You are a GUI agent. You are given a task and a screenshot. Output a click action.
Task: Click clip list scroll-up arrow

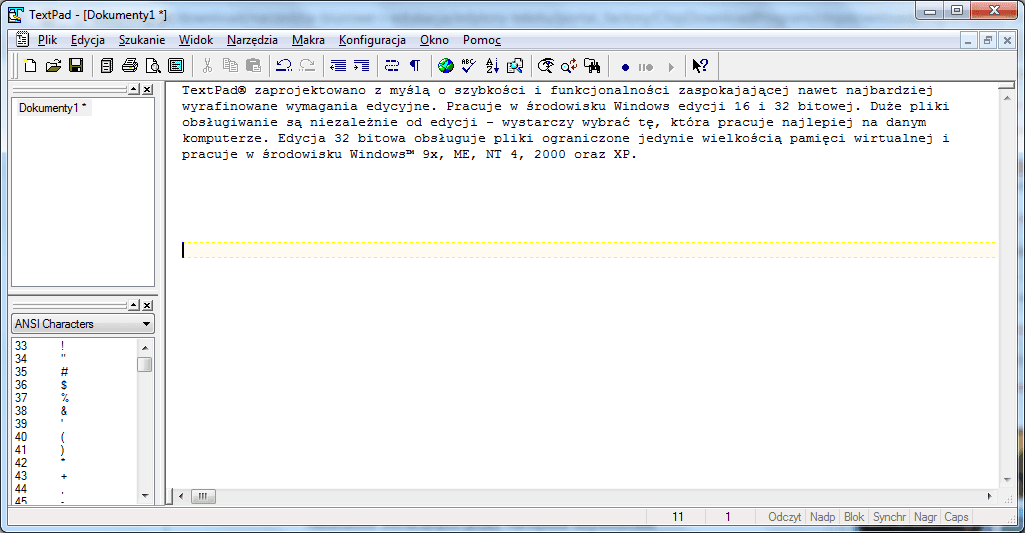(145, 347)
